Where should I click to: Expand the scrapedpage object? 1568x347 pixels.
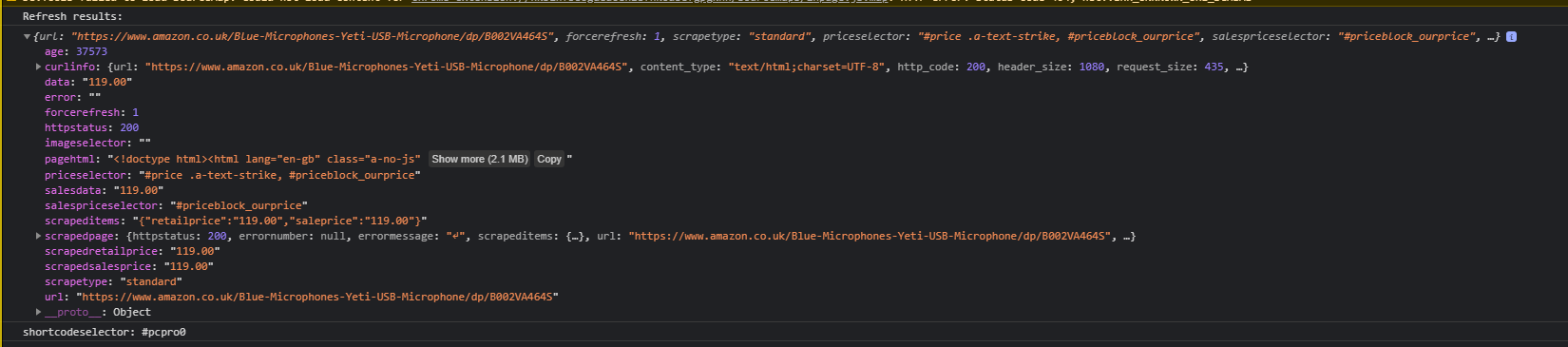[38, 236]
